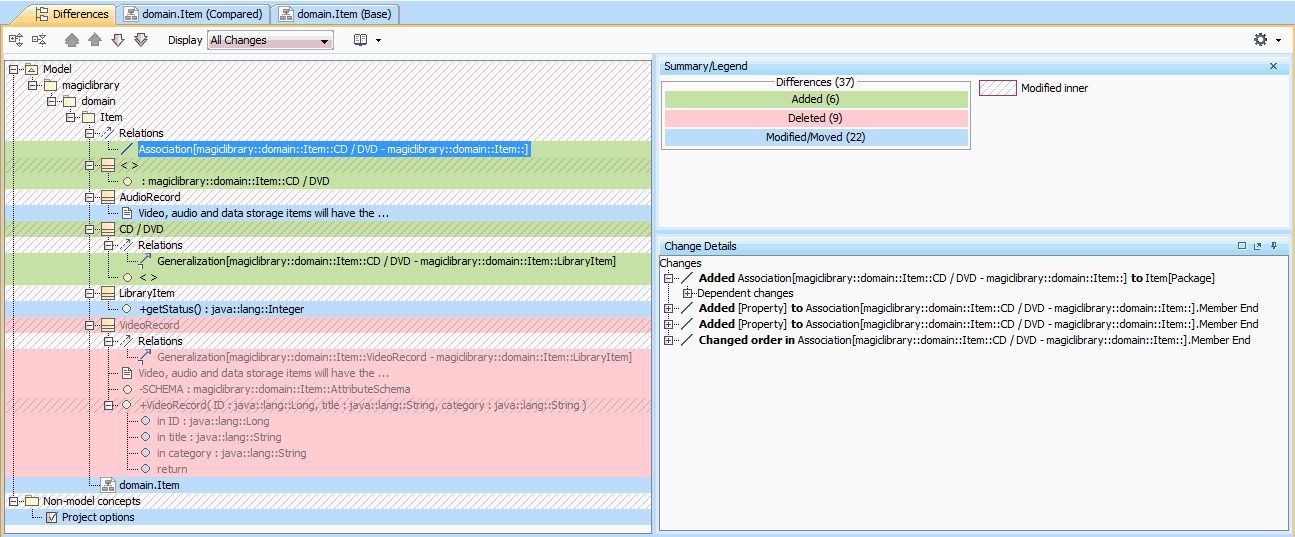Click the Added (6) legend bar
The height and width of the screenshot is (537, 1295).
point(816,100)
